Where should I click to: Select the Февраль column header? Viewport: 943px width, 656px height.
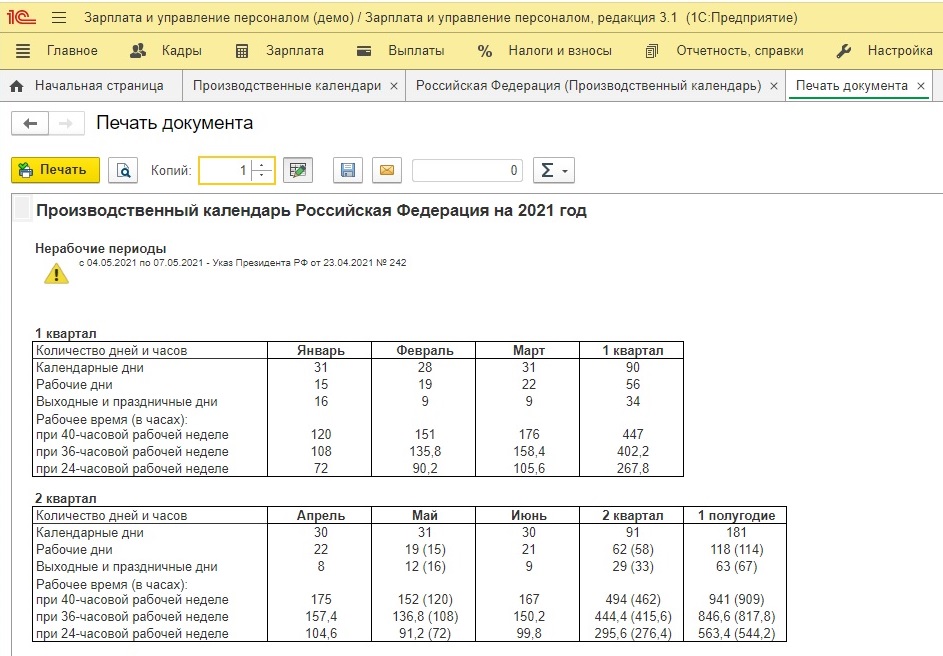coord(425,351)
